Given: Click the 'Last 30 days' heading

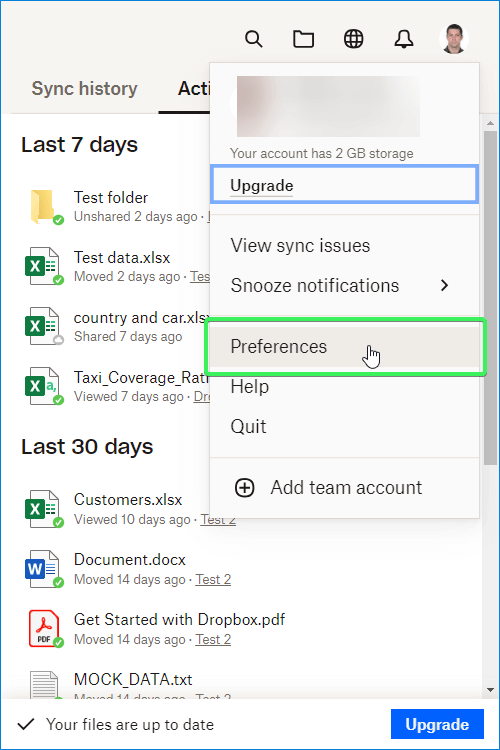Looking at the screenshot, I should click(x=87, y=446).
